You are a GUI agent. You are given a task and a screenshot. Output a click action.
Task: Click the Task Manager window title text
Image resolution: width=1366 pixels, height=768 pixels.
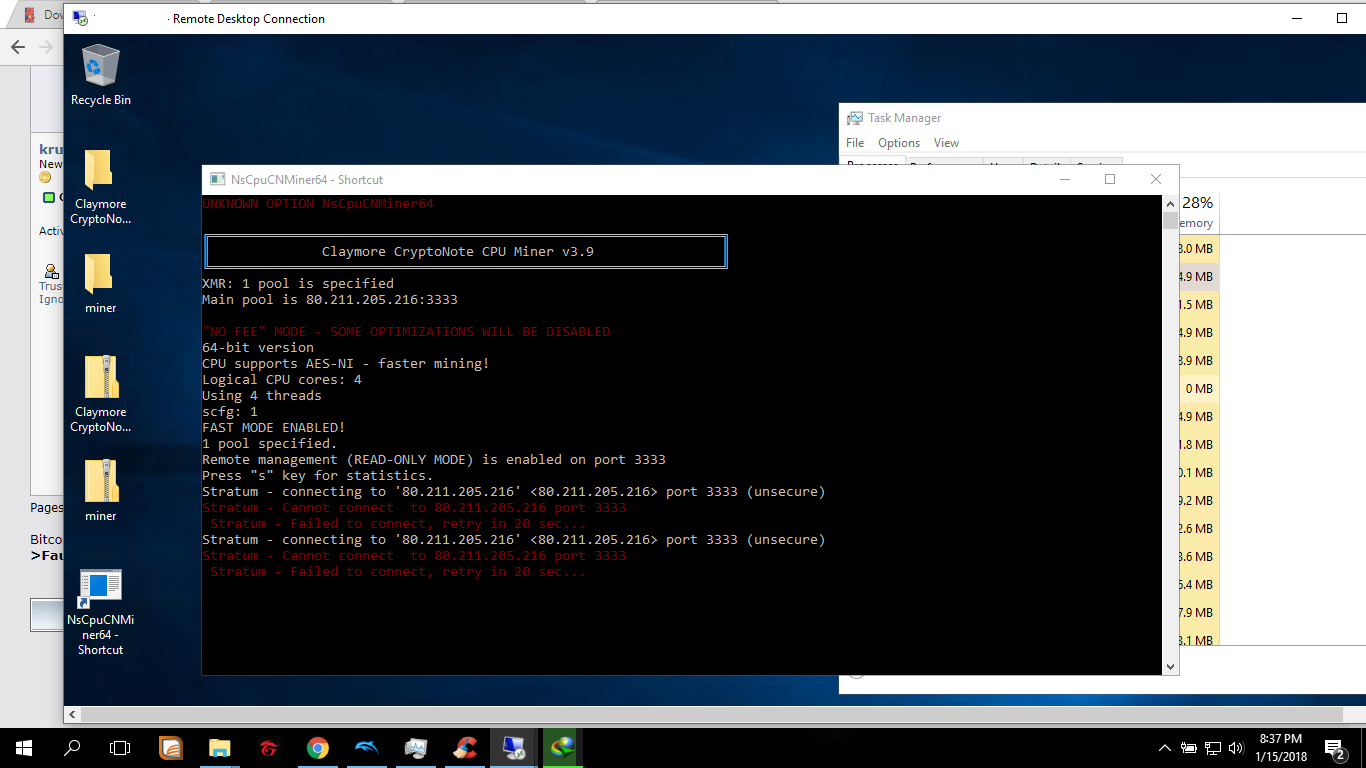[x=904, y=118]
